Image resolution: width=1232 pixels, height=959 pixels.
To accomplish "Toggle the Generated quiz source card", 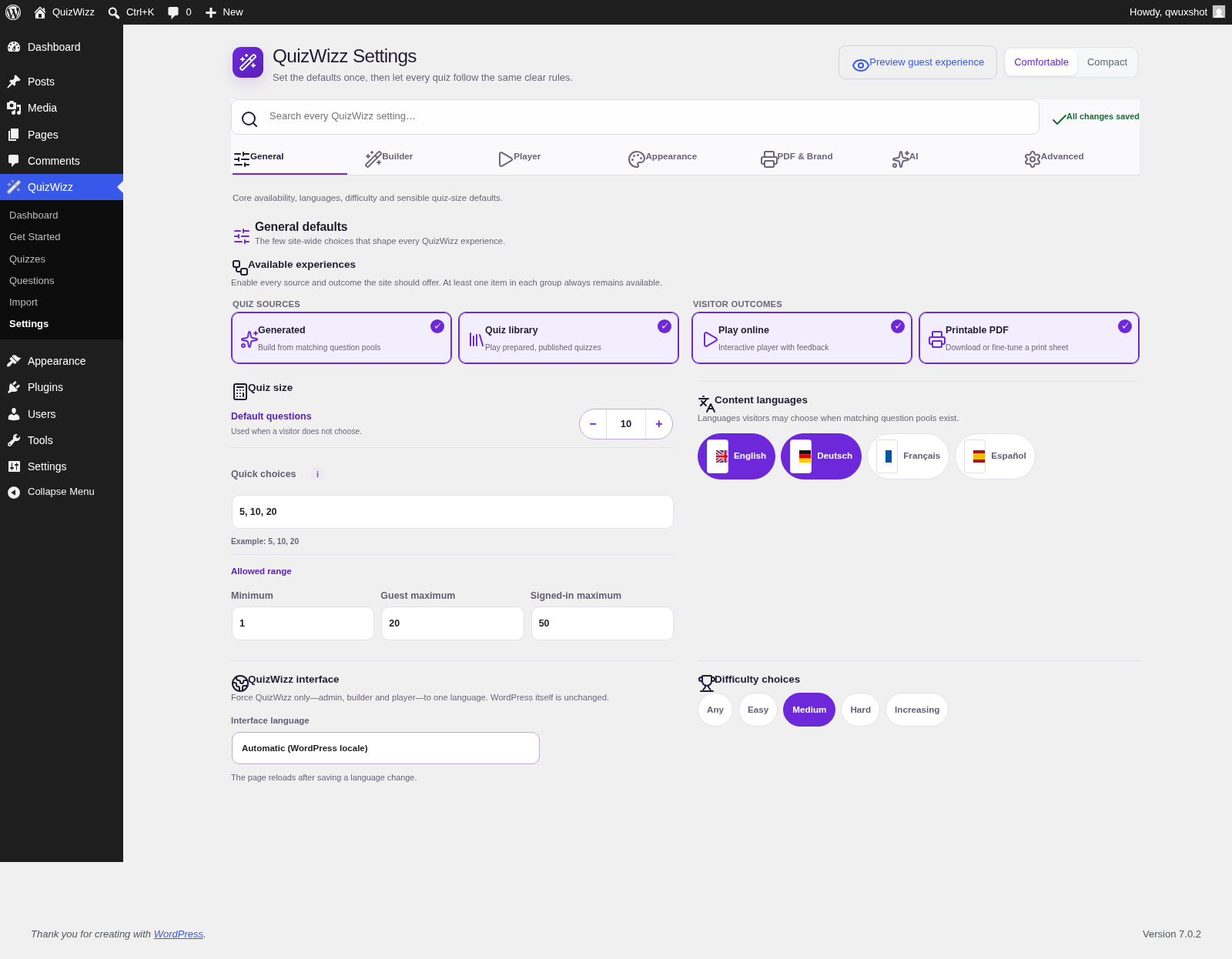I will point(341,338).
